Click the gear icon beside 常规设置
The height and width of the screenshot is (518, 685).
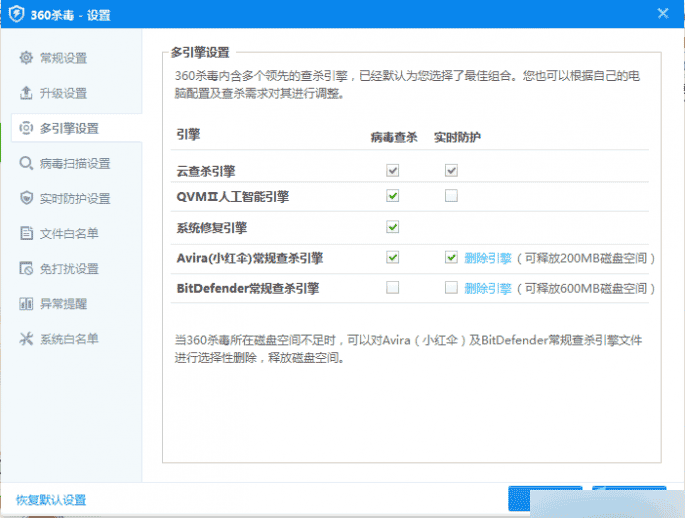click(x=26, y=58)
